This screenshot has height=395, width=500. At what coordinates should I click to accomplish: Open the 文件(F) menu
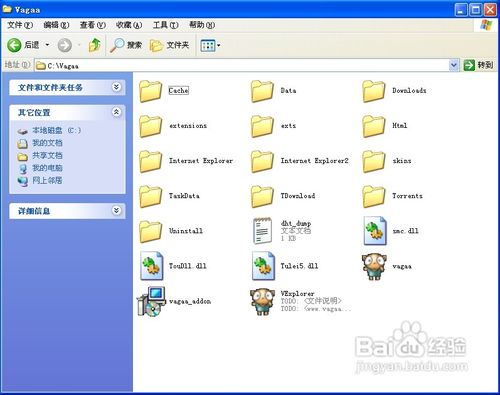point(20,25)
